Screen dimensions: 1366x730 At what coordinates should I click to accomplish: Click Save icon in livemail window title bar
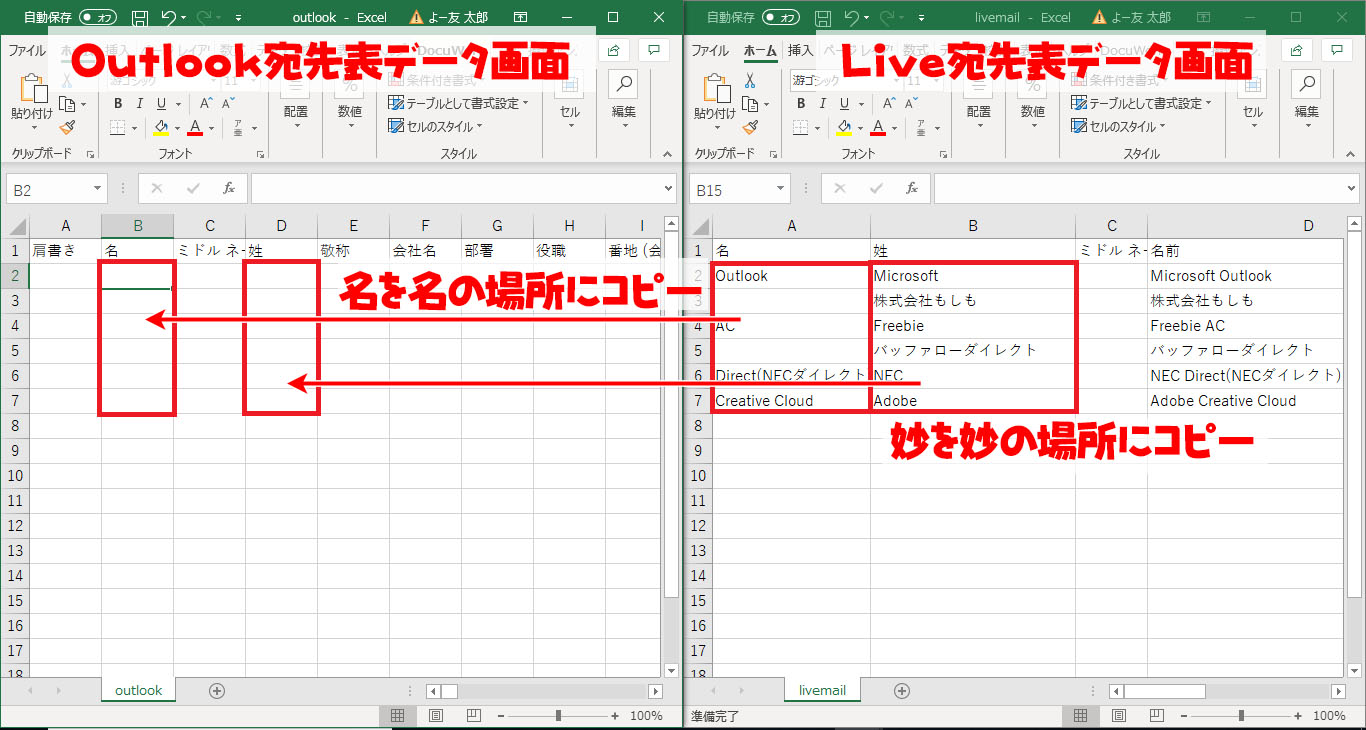pos(823,18)
